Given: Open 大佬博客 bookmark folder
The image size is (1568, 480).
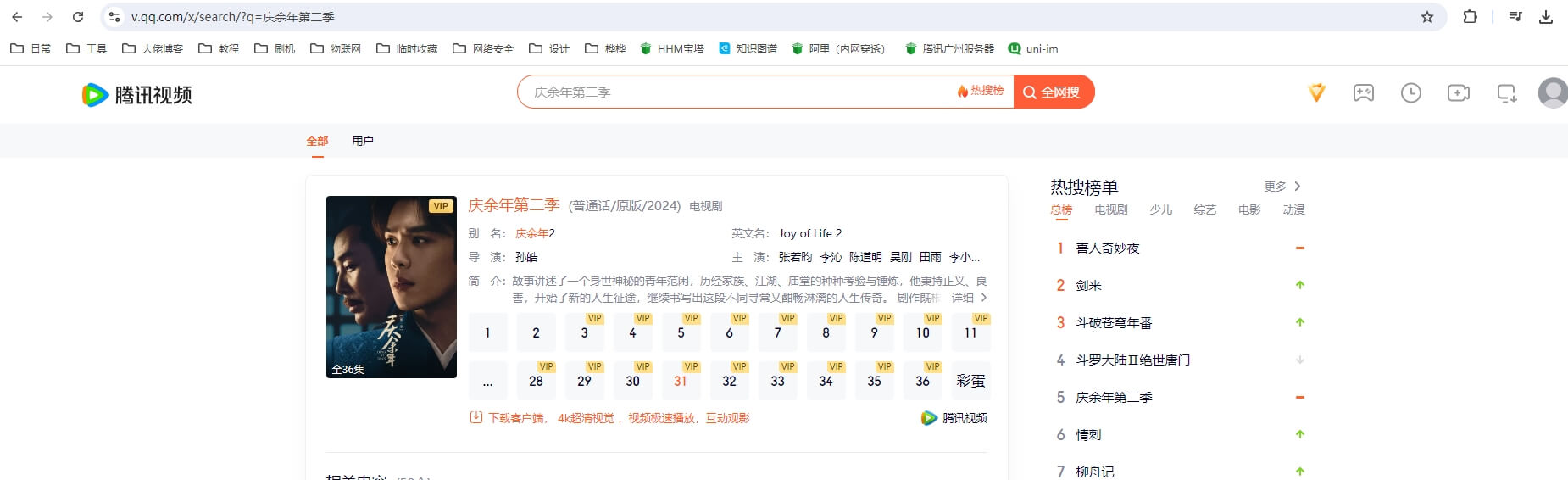Looking at the screenshot, I should coord(153,48).
